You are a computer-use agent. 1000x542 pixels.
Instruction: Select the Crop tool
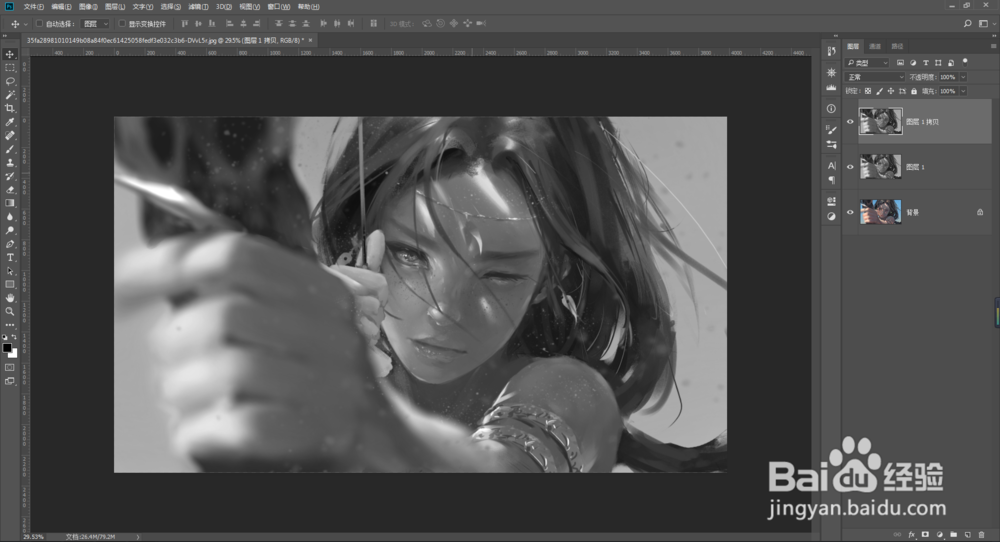10,108
